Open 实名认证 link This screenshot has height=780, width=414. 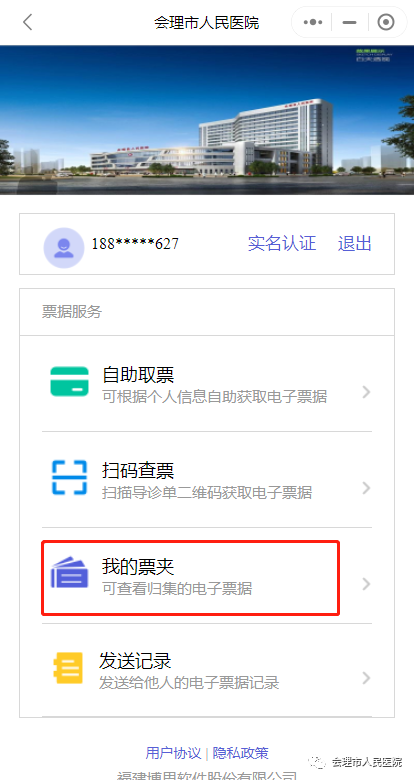click(x=282, y=244)
